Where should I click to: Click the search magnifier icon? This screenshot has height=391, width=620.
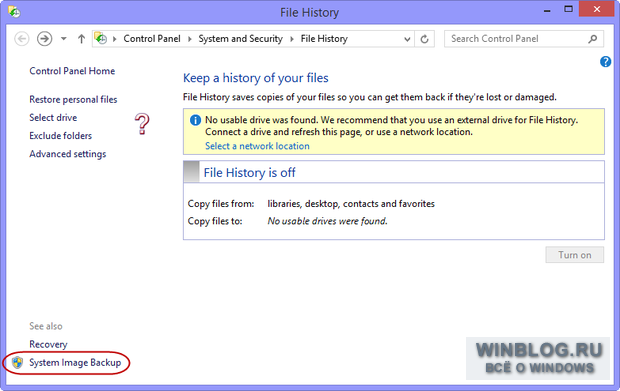[593, 39]
